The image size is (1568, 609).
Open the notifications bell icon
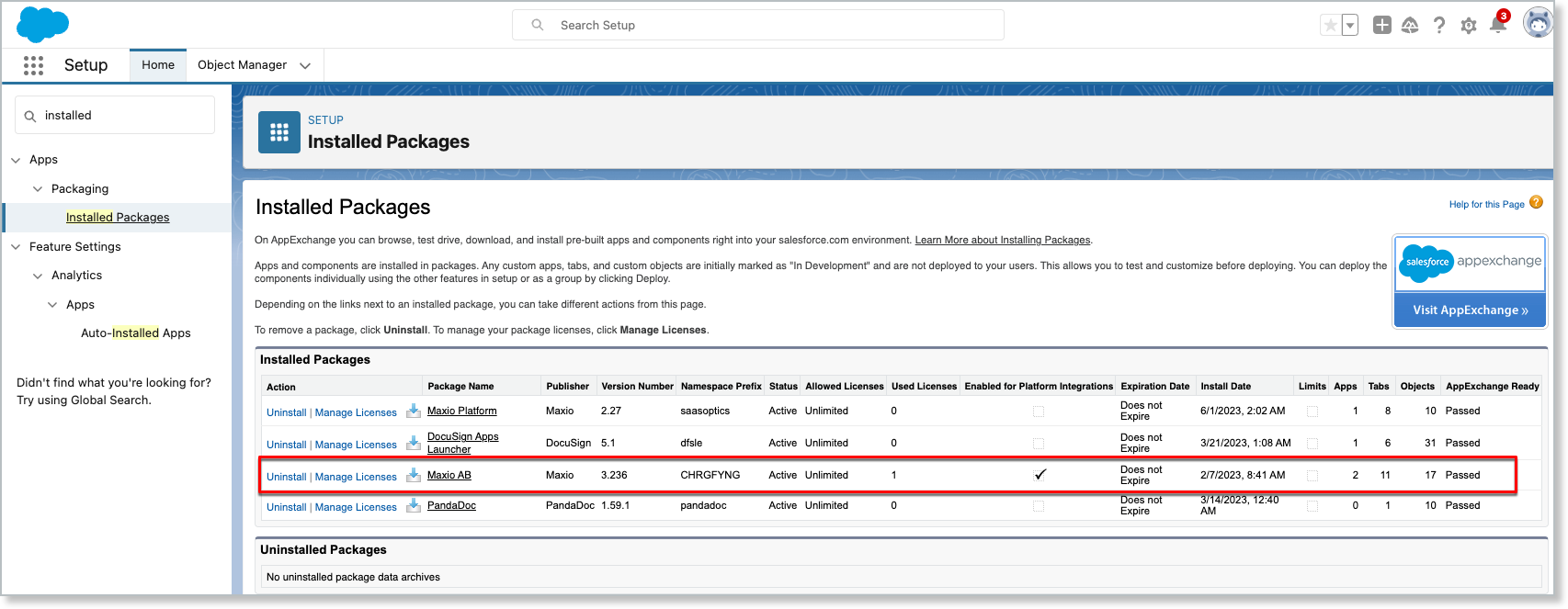[1498, 25]
